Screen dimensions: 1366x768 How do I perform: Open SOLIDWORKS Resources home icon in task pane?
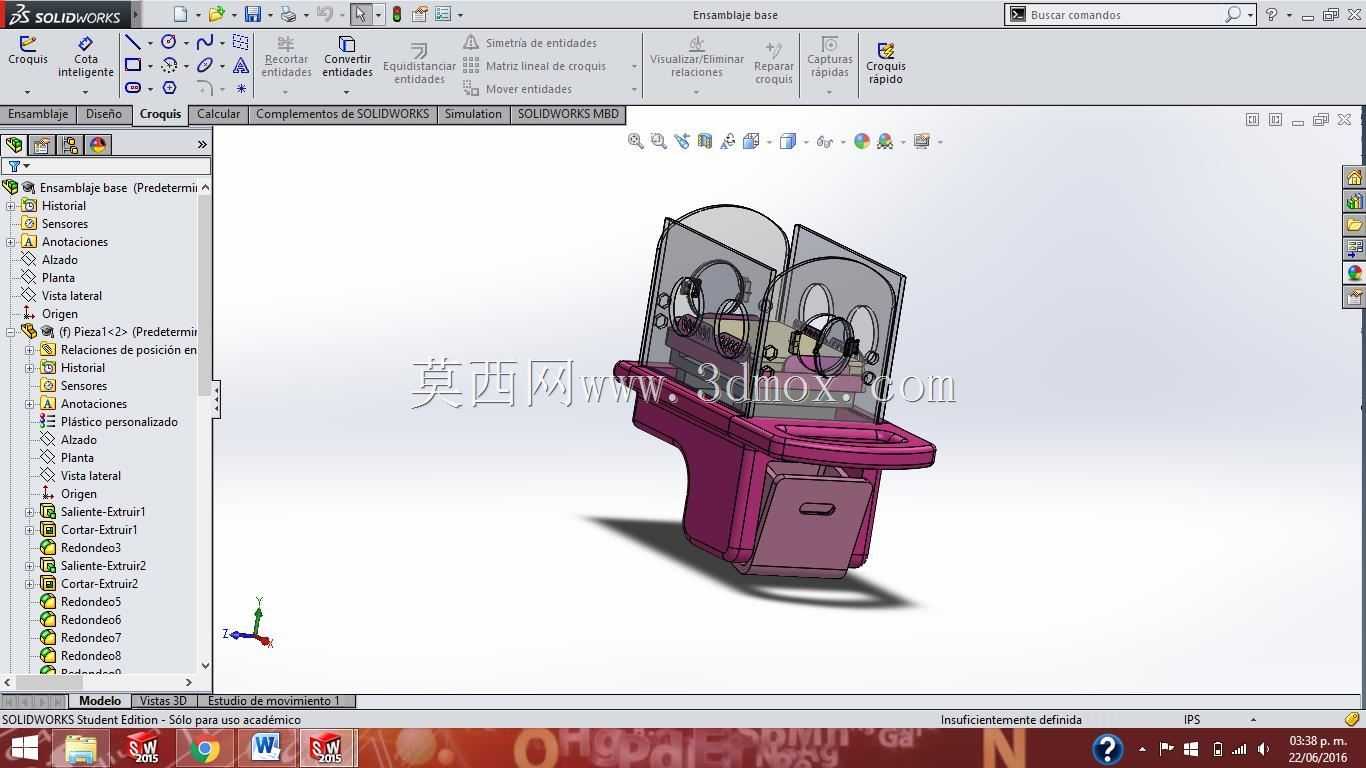1354,178
